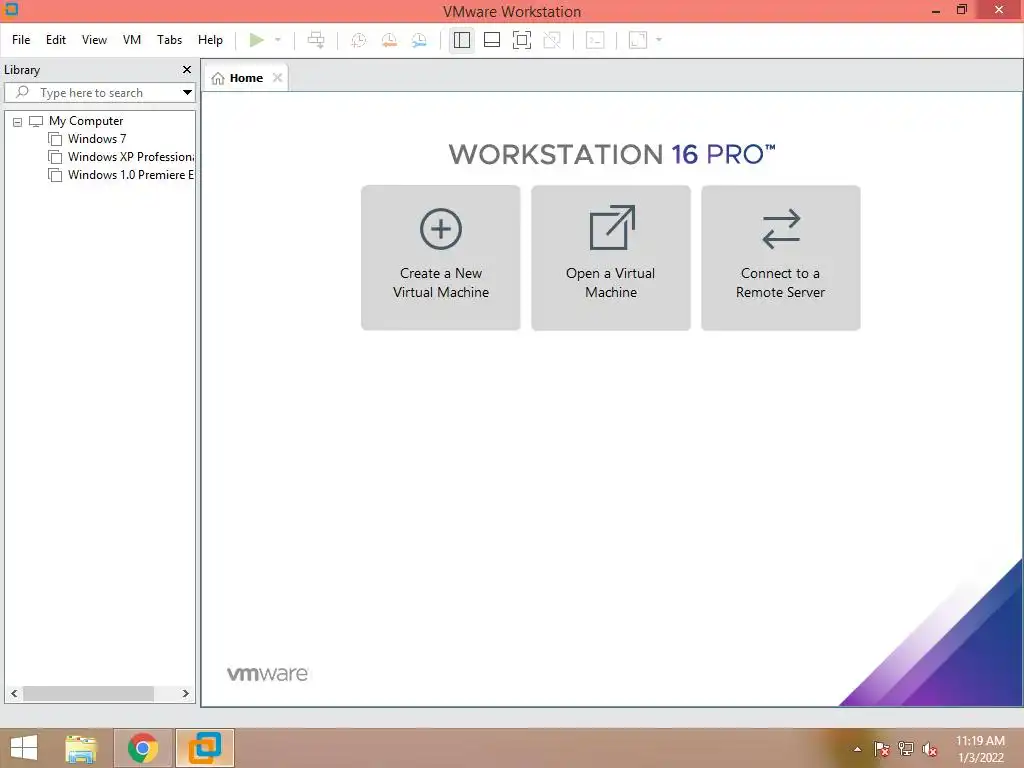Open Google Chrome from the taskbar
The image size is (1024, 768).
(142, 748)
